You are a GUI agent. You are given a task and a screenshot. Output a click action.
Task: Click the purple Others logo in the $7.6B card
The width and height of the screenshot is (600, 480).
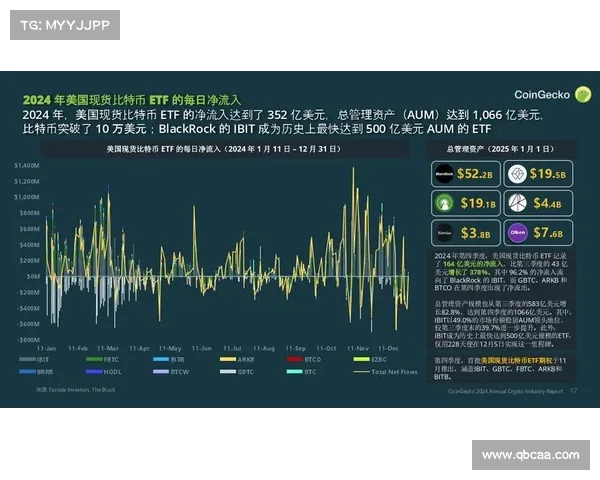(x=517, y=233)
